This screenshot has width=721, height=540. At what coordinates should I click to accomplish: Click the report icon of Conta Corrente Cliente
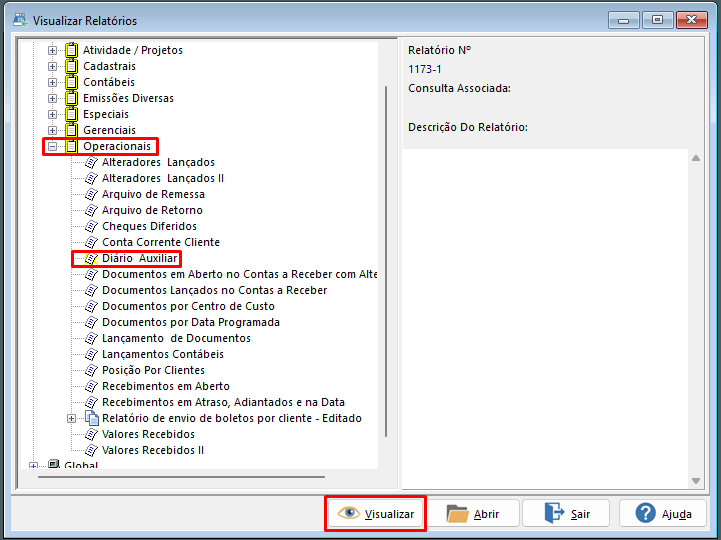92,242
